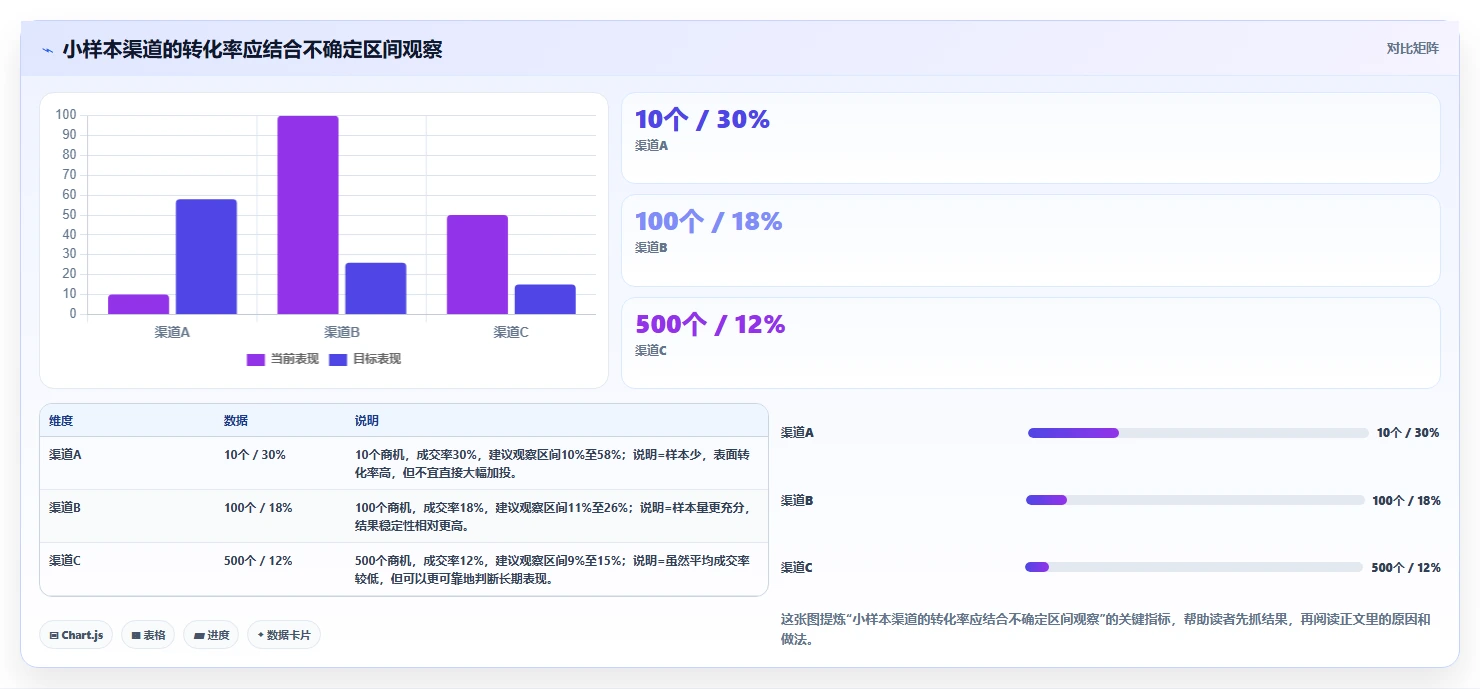The image size is (1480, 689).
Task: Click the 渠道A progress row label
Action: tap(797, 433)
